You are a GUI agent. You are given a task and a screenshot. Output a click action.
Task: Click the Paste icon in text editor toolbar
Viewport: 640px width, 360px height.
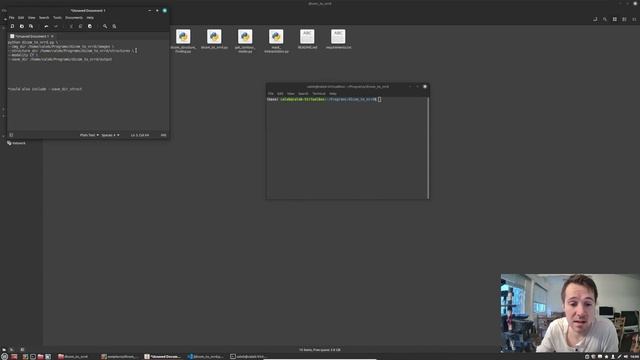pyautogui.click(x=90, y=26)
